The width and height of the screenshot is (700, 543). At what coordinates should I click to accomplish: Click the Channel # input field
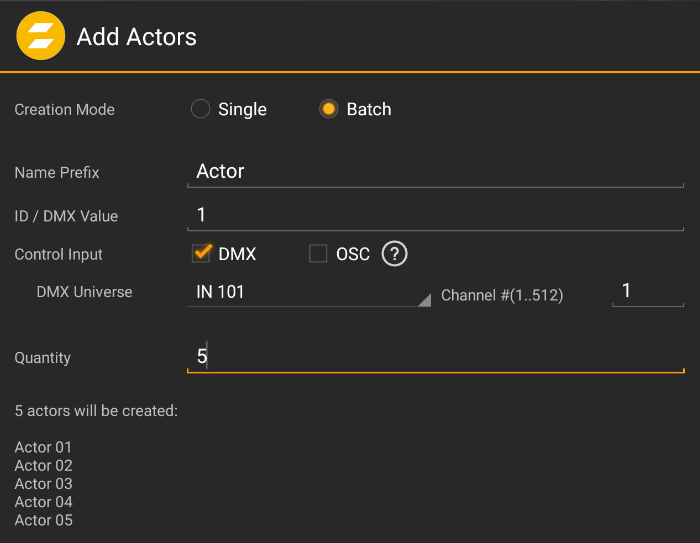pyautogui.click(x=648, y=292)
